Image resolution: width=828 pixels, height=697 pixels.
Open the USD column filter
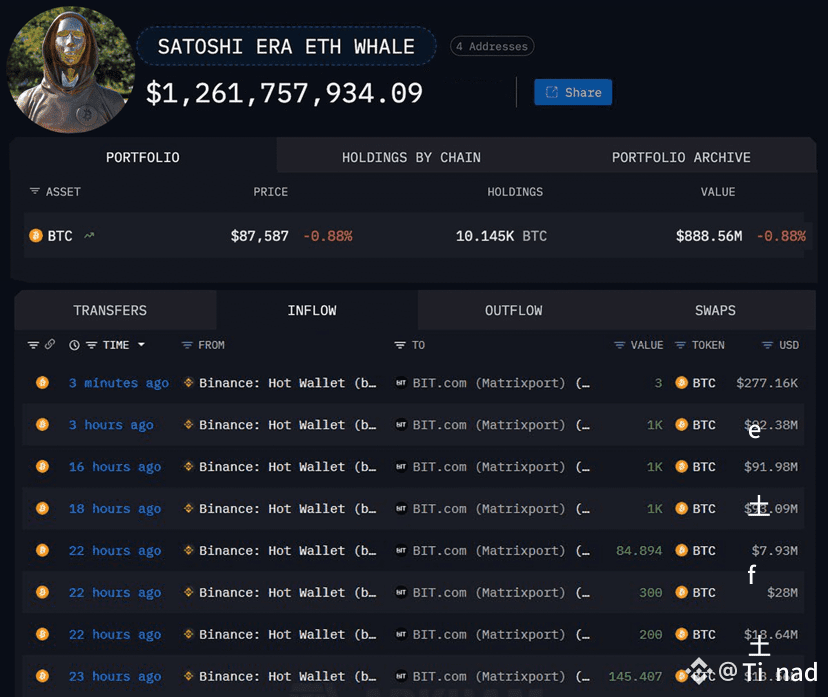coord(767,345)
